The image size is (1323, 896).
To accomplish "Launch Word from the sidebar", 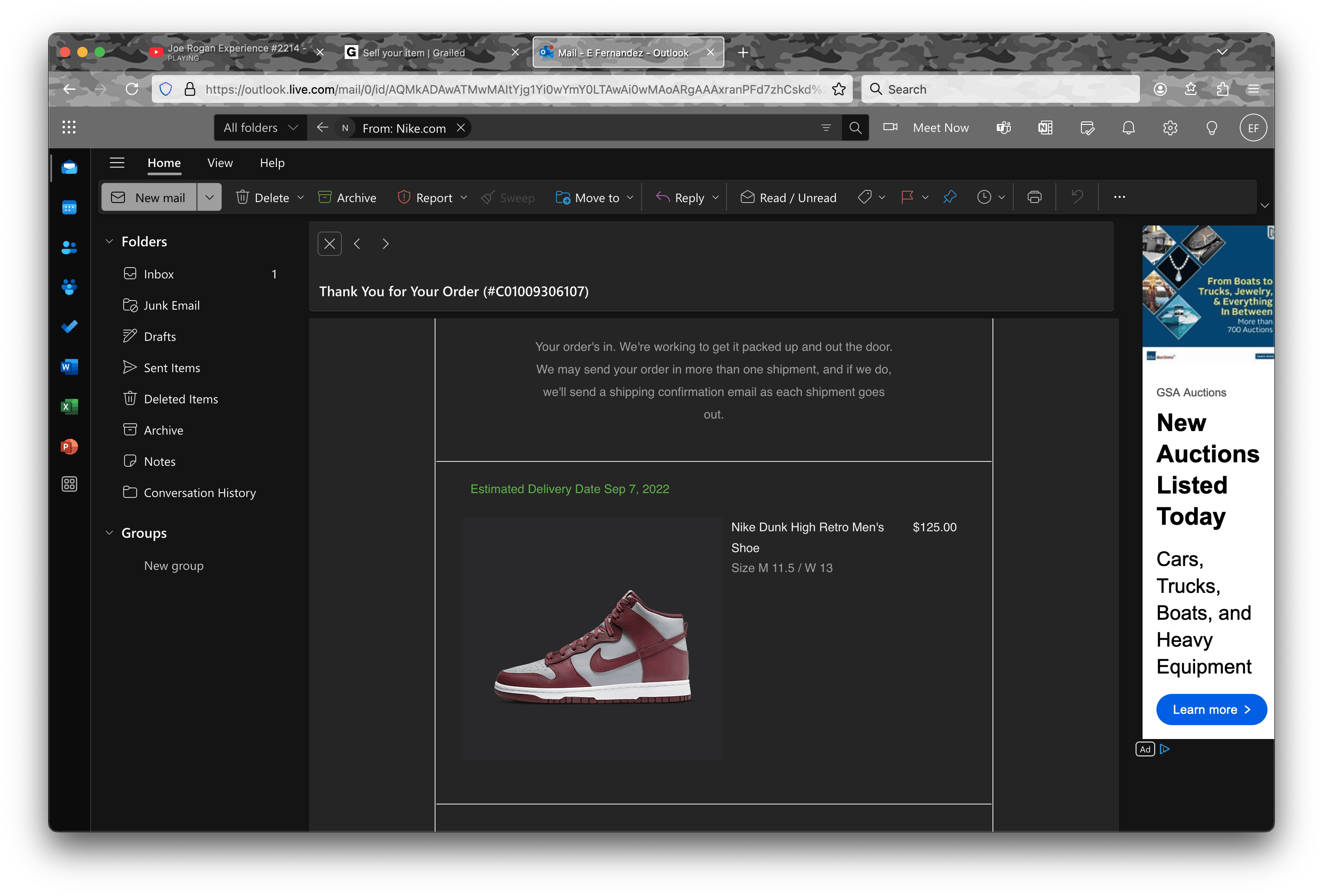I will [69, 366].
